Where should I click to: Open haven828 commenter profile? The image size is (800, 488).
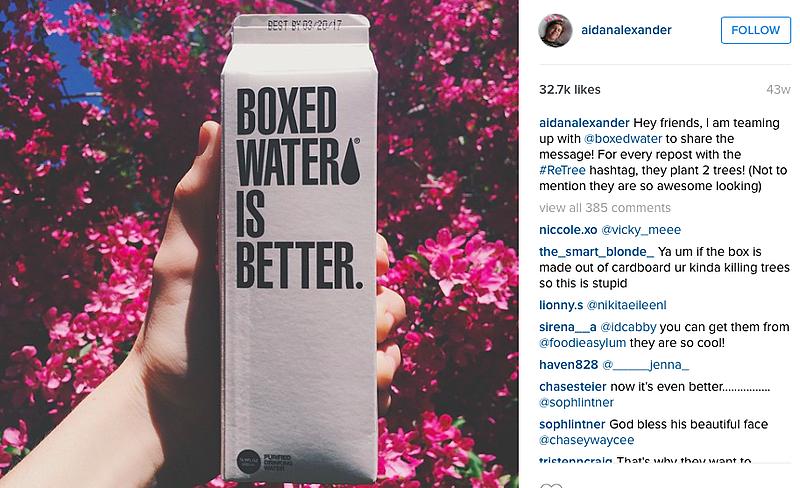tap(568, 364)
